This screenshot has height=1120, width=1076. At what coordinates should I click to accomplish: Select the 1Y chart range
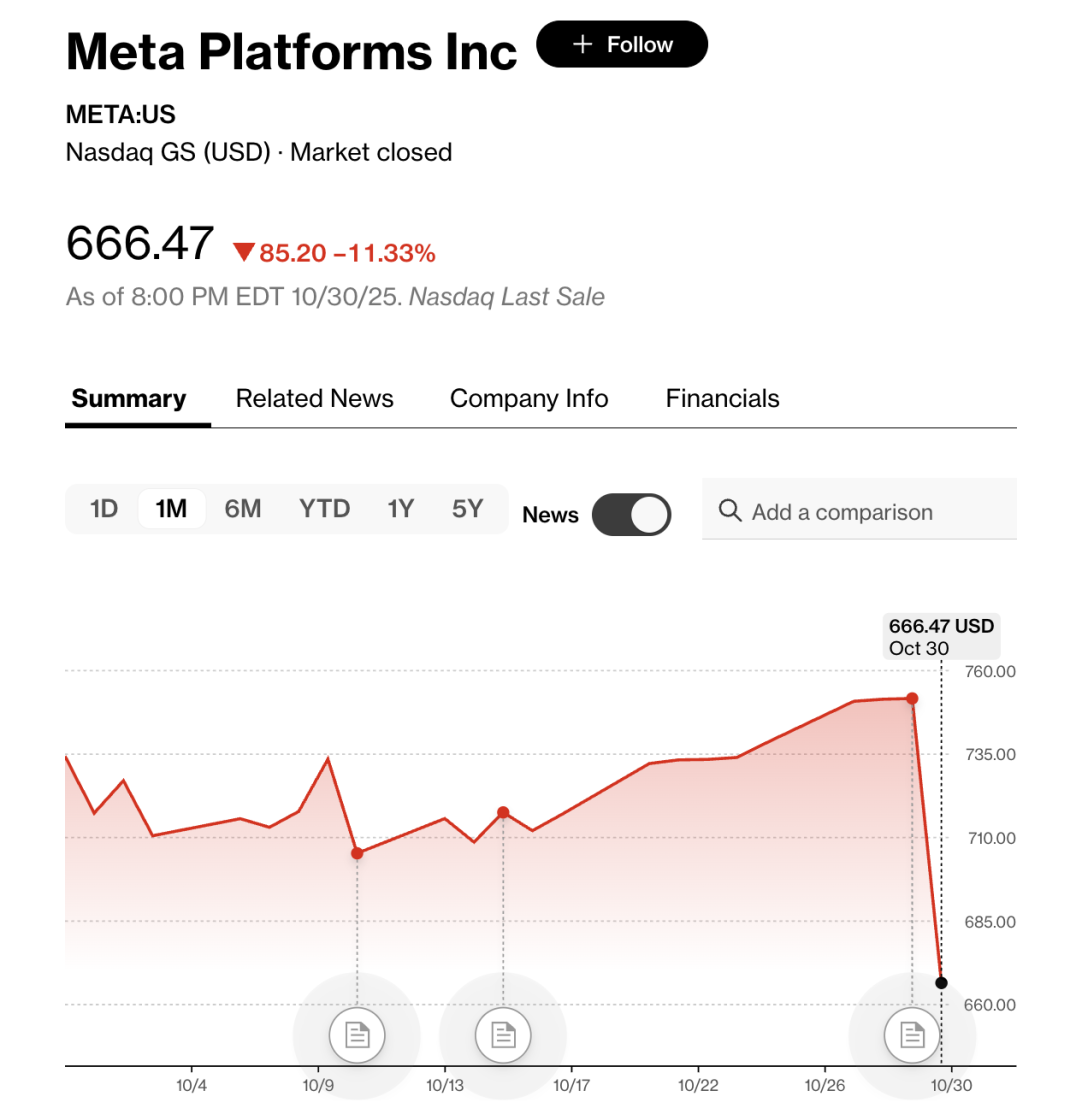[x=400, y=509]
